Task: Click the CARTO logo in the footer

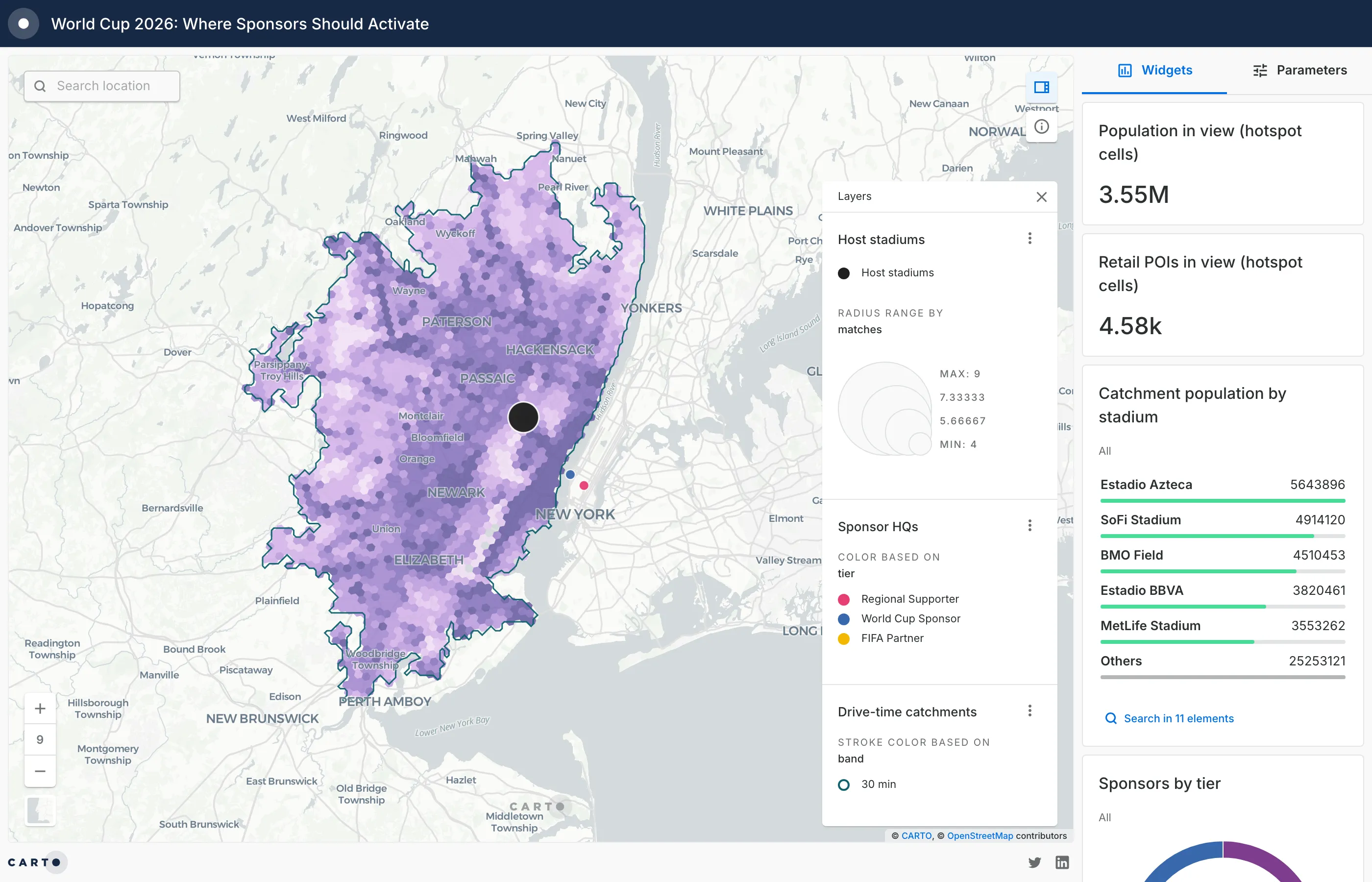Action: coord(37,862)
